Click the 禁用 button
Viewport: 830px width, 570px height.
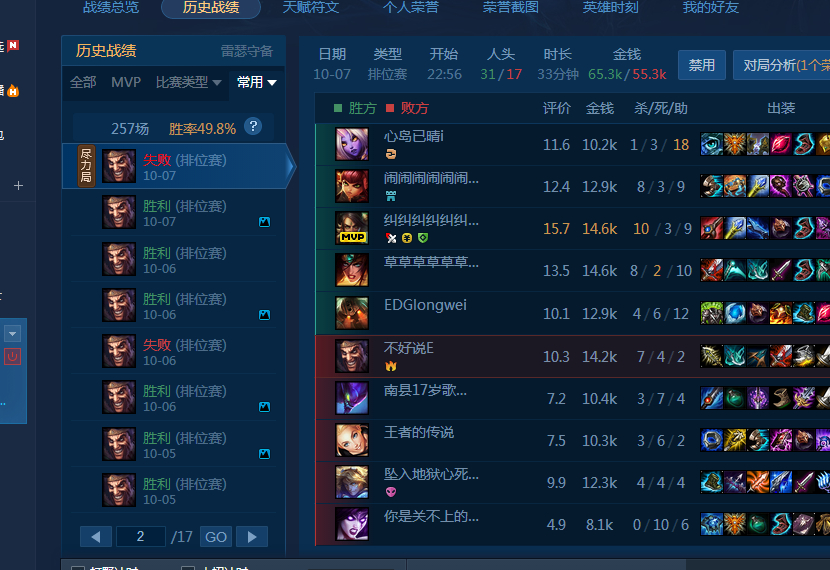click(701, 65)
